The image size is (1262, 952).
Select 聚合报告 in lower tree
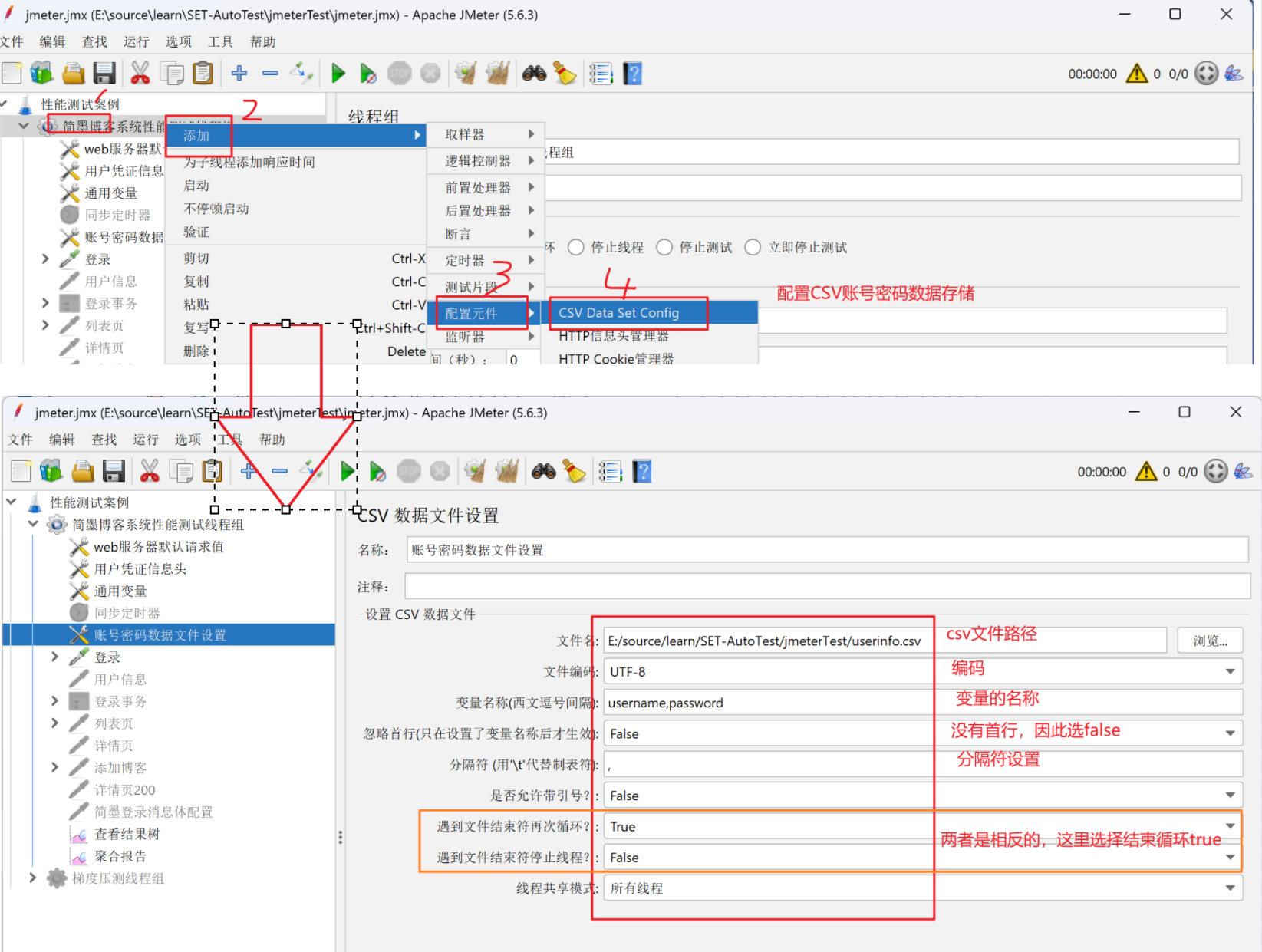click(x=120, y=856)
